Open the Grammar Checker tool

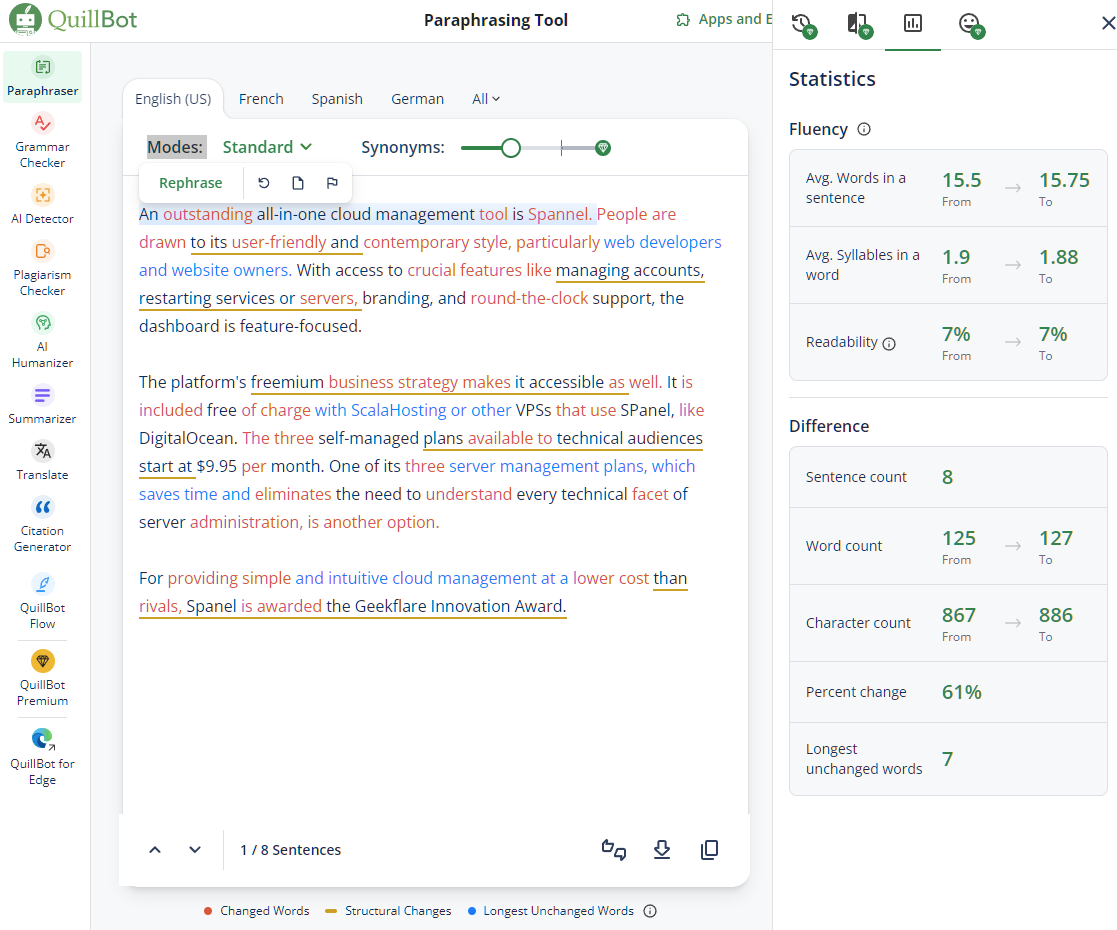click(x=43, y=140)
